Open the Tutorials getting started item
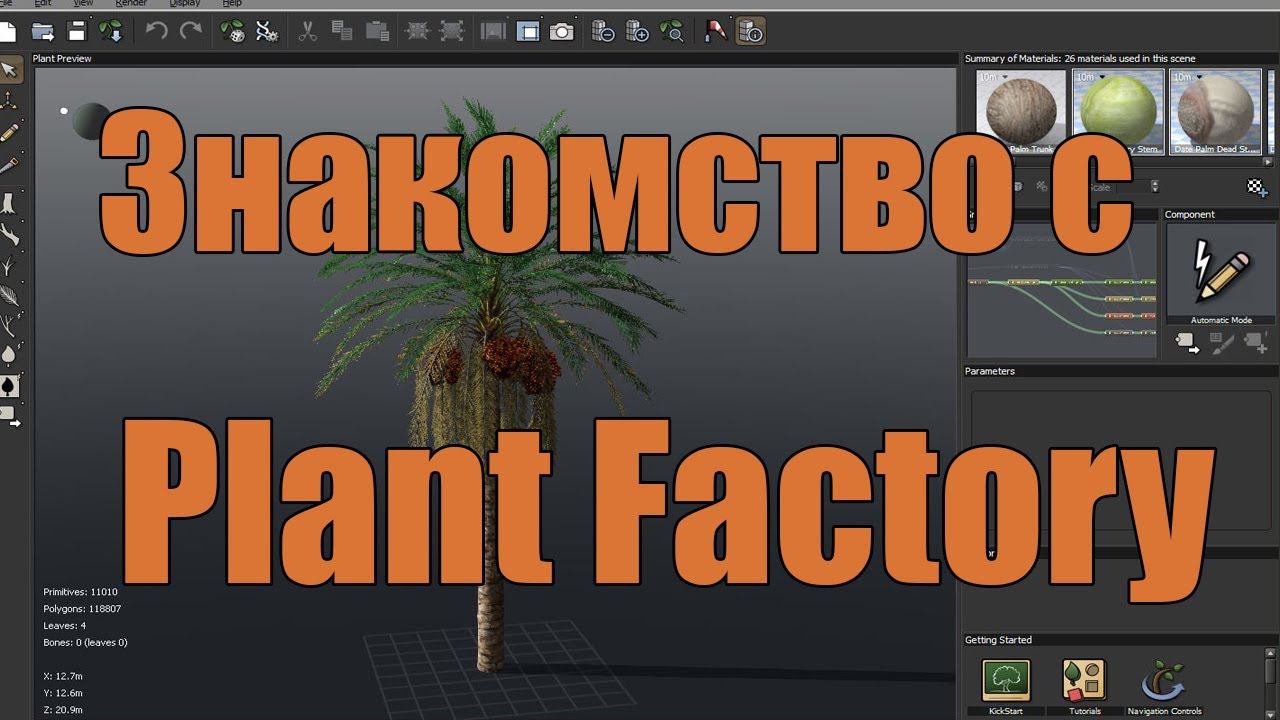 (1084, 686)
